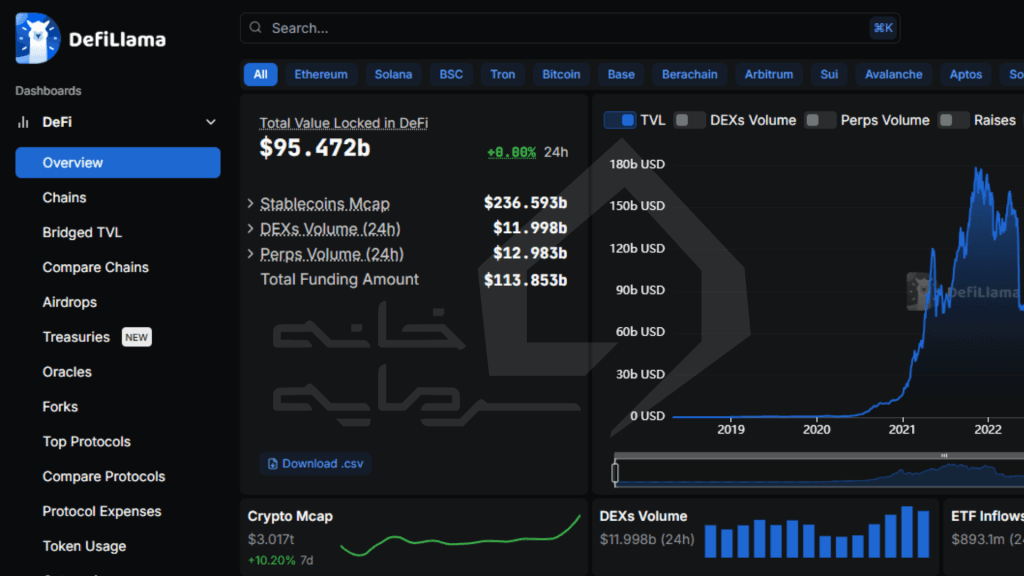1024x576 pixels.
Task: Click the Dashboards heading text
Action: pyautogui.click(x=48, y=91)
